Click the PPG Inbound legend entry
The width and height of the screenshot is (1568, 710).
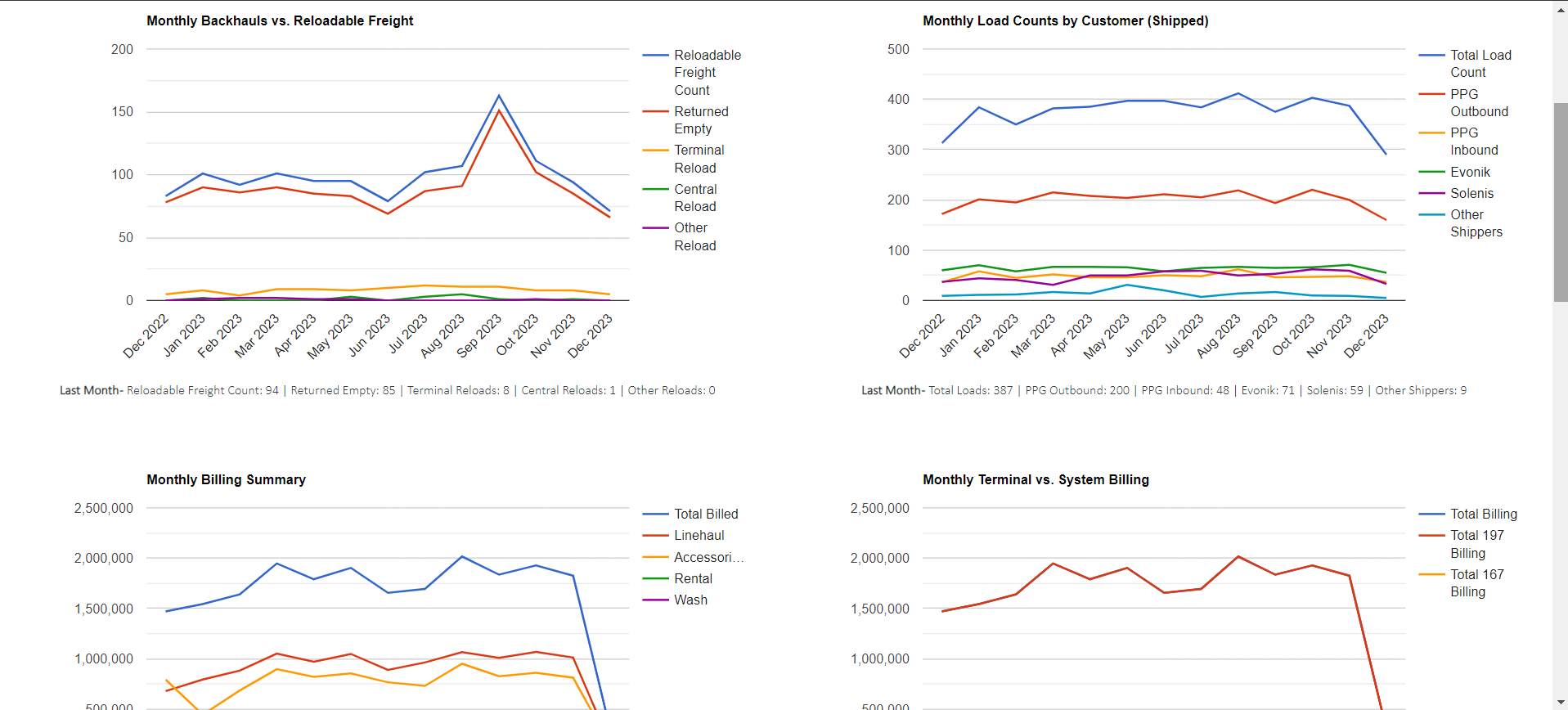1459,142
